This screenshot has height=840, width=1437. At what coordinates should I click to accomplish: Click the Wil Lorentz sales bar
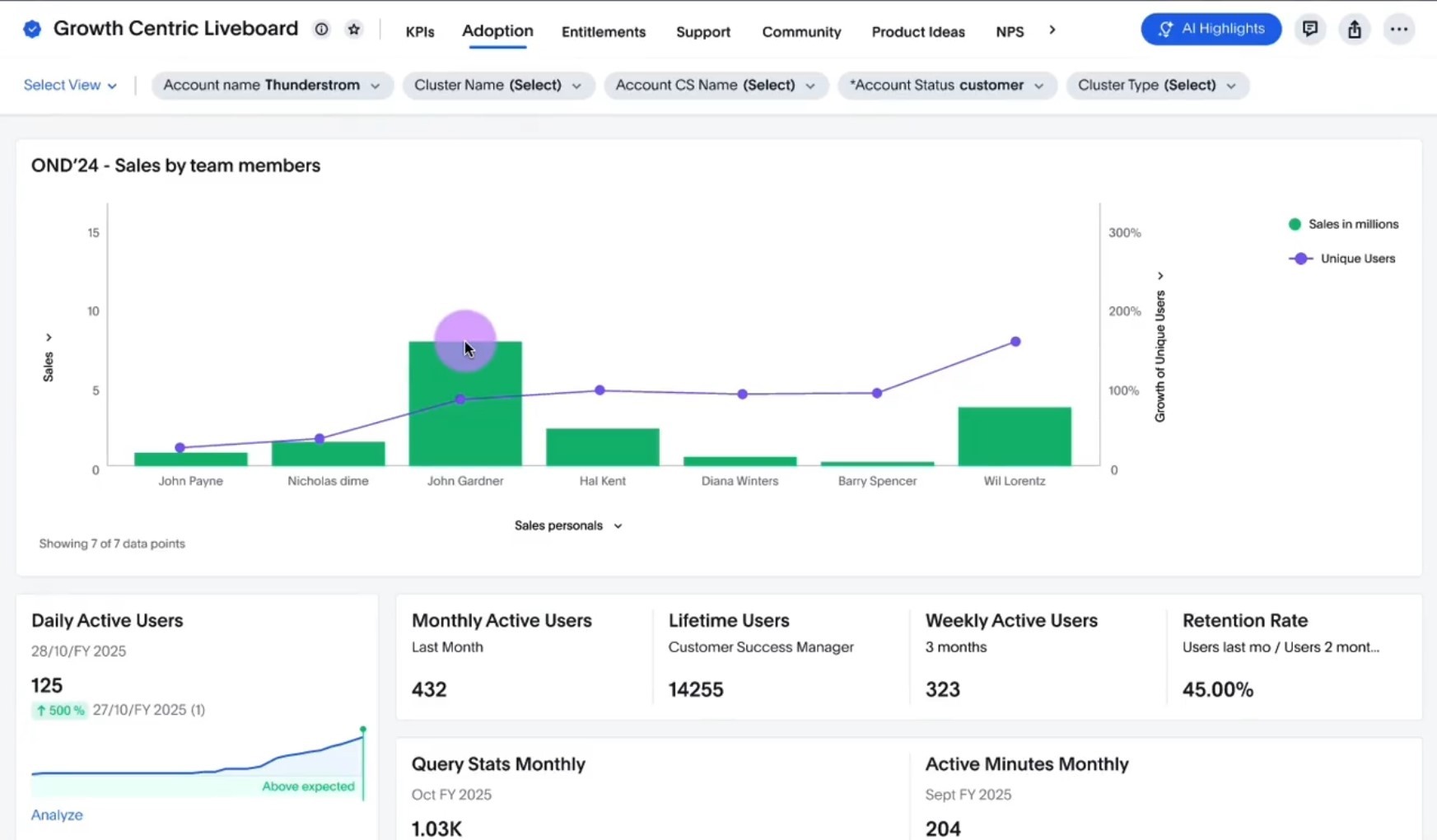coord(1015,436)
